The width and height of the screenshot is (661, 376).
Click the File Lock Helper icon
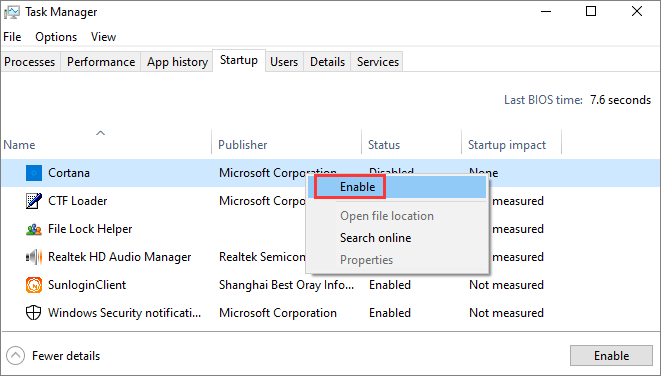pyautogui.click(x=34, y=229)
